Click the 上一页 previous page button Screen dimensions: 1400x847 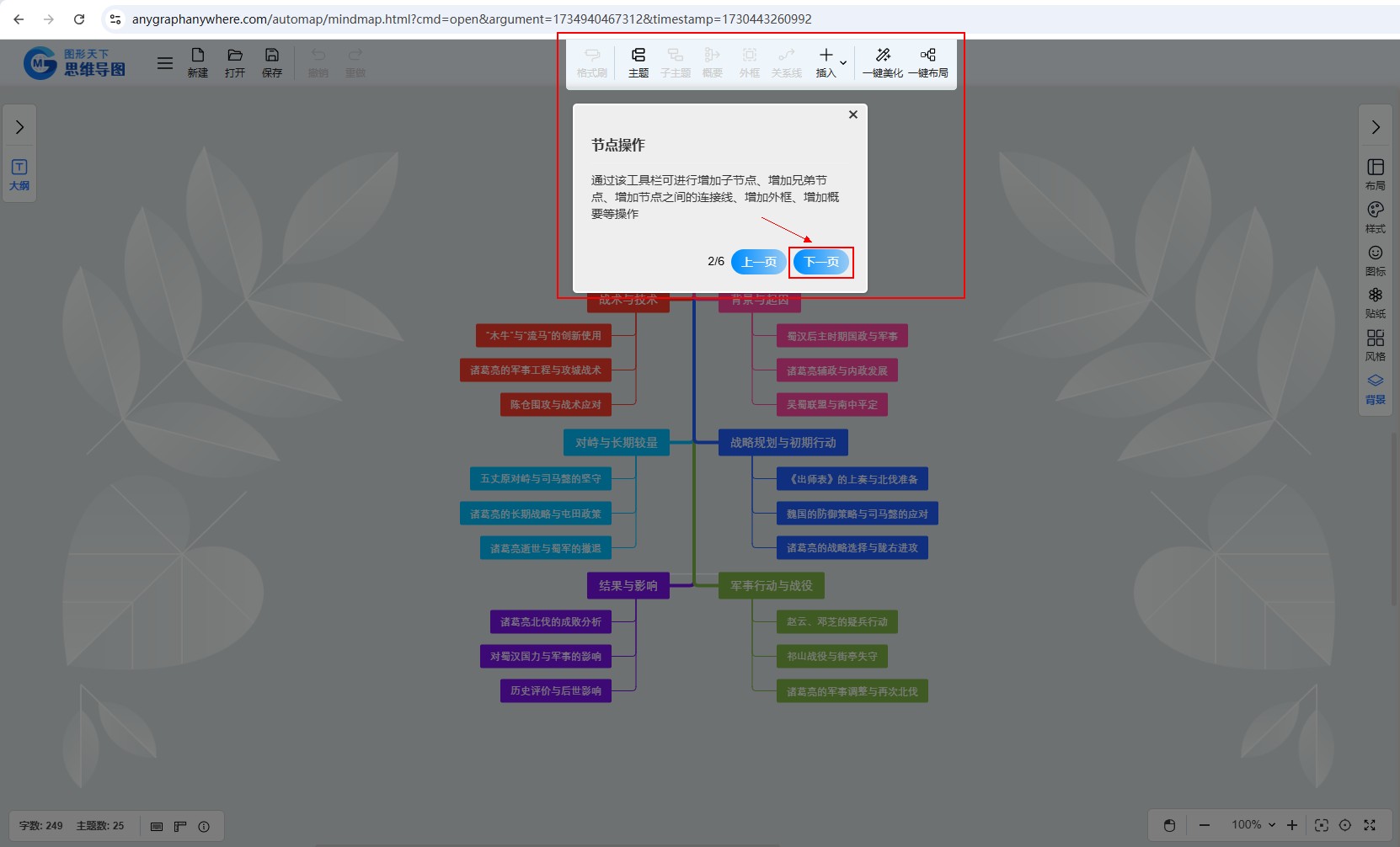tap(758, 262)
